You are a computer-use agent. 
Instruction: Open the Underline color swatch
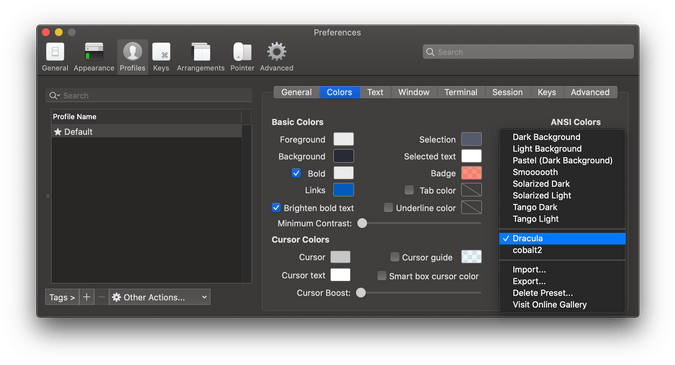click(x=471, y=207)
